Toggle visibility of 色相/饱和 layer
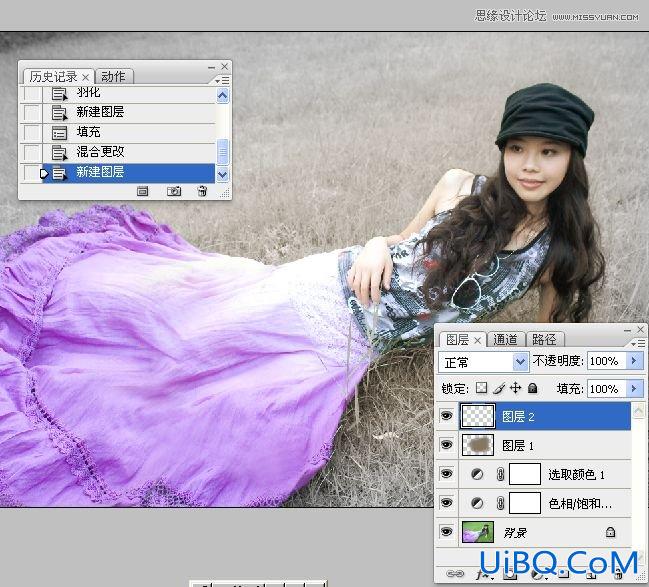Viewport: 649px width, 587px height. 447,503
